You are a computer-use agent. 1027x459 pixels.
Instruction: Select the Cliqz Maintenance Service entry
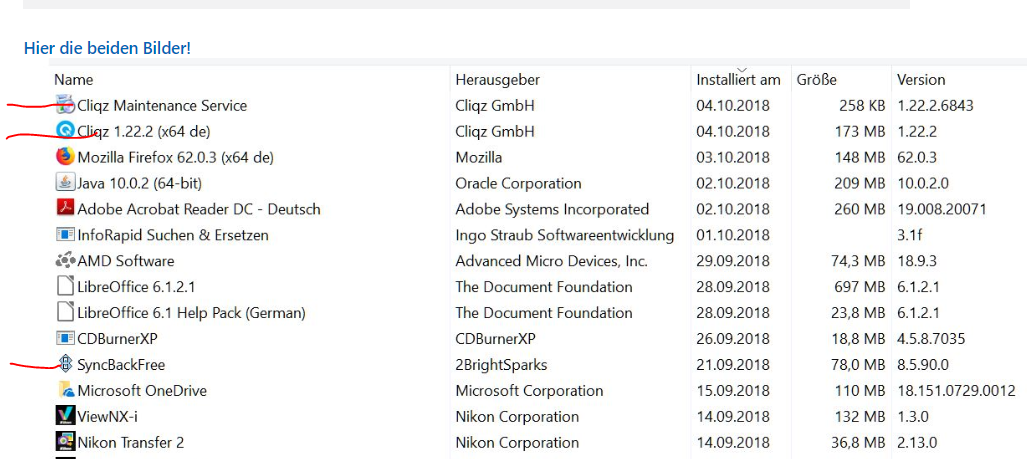[x=162, y=105]
